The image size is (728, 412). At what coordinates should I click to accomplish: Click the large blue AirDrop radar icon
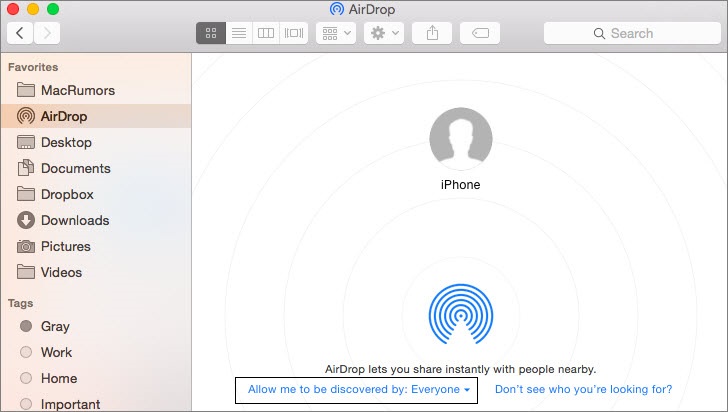tap(461, 314)
